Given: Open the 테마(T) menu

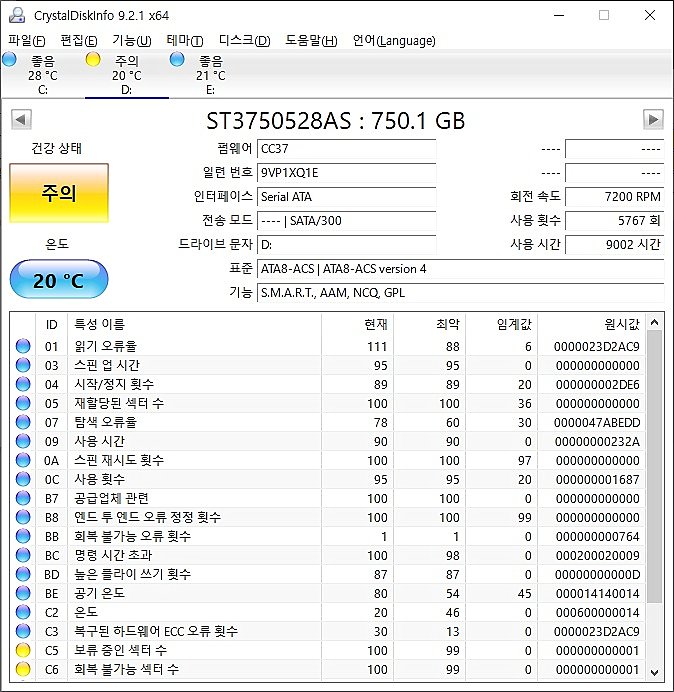Looking at the screenshot, I should (185, 41).
